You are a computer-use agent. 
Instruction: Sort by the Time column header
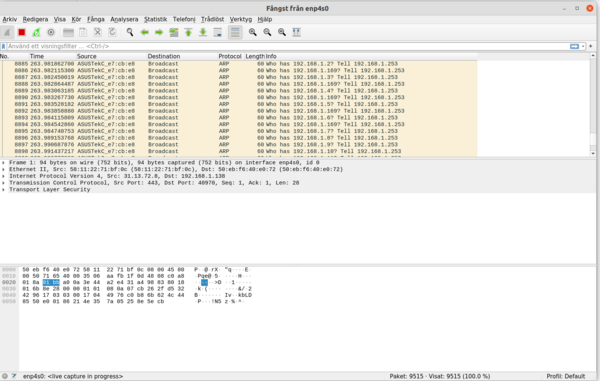coord(52,56)
